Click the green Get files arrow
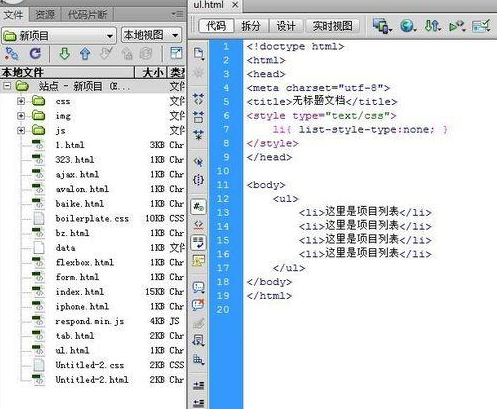The height and width of the screenshot is (409, 497). [x=64, y=53]
